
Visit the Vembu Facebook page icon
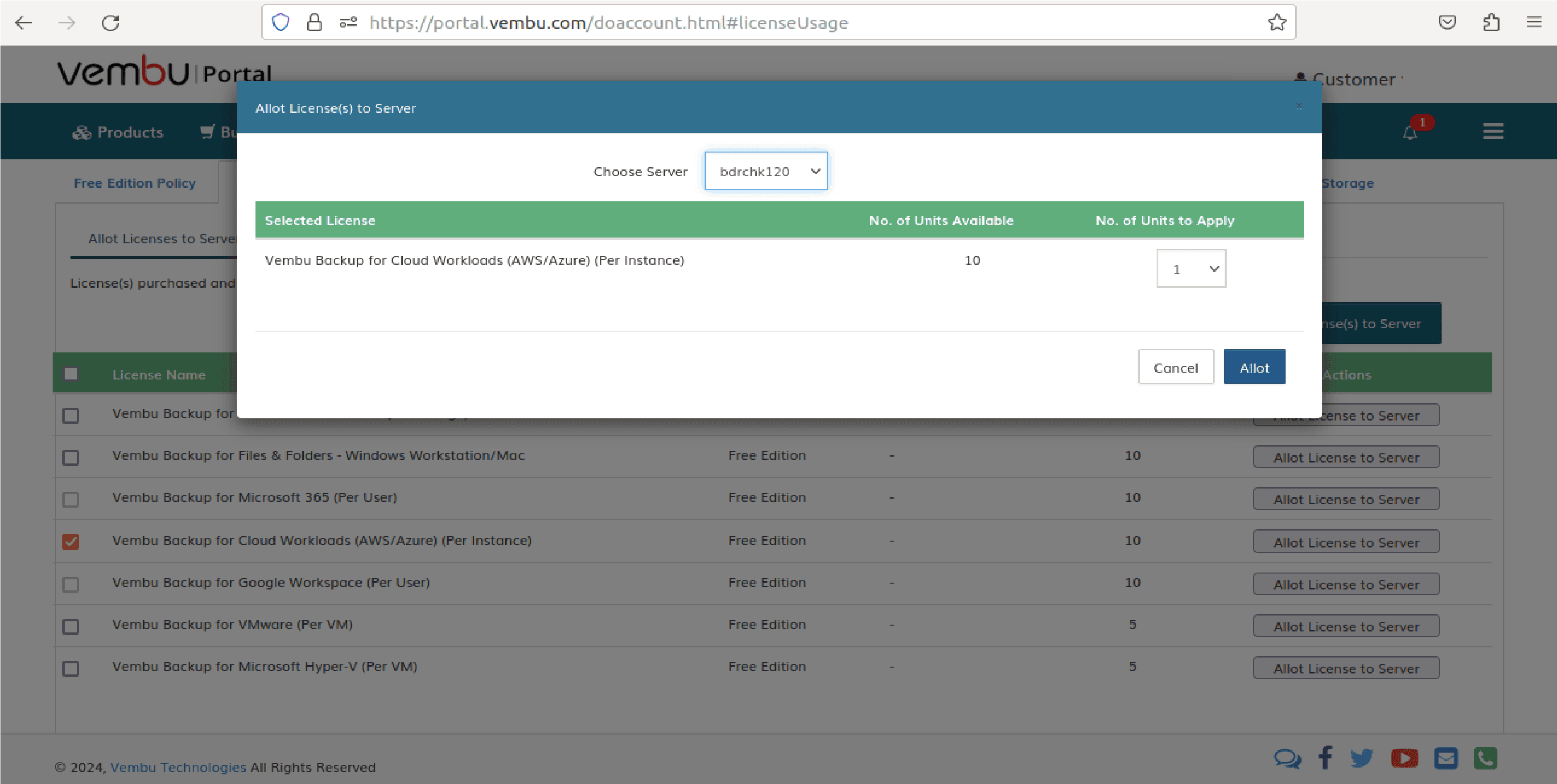pos(1325,757)
